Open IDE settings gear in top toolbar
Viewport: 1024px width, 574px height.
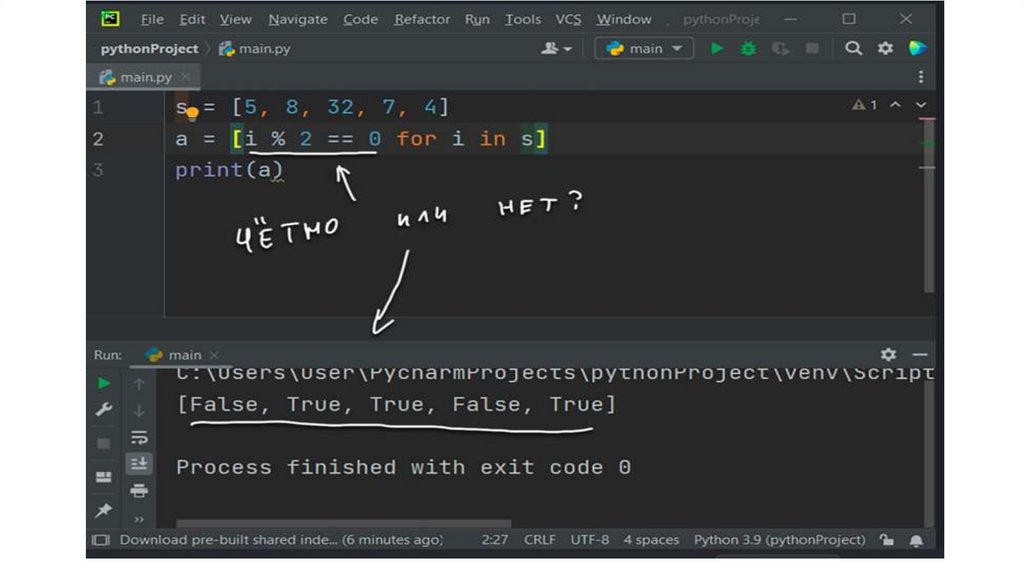coord(885,48)
